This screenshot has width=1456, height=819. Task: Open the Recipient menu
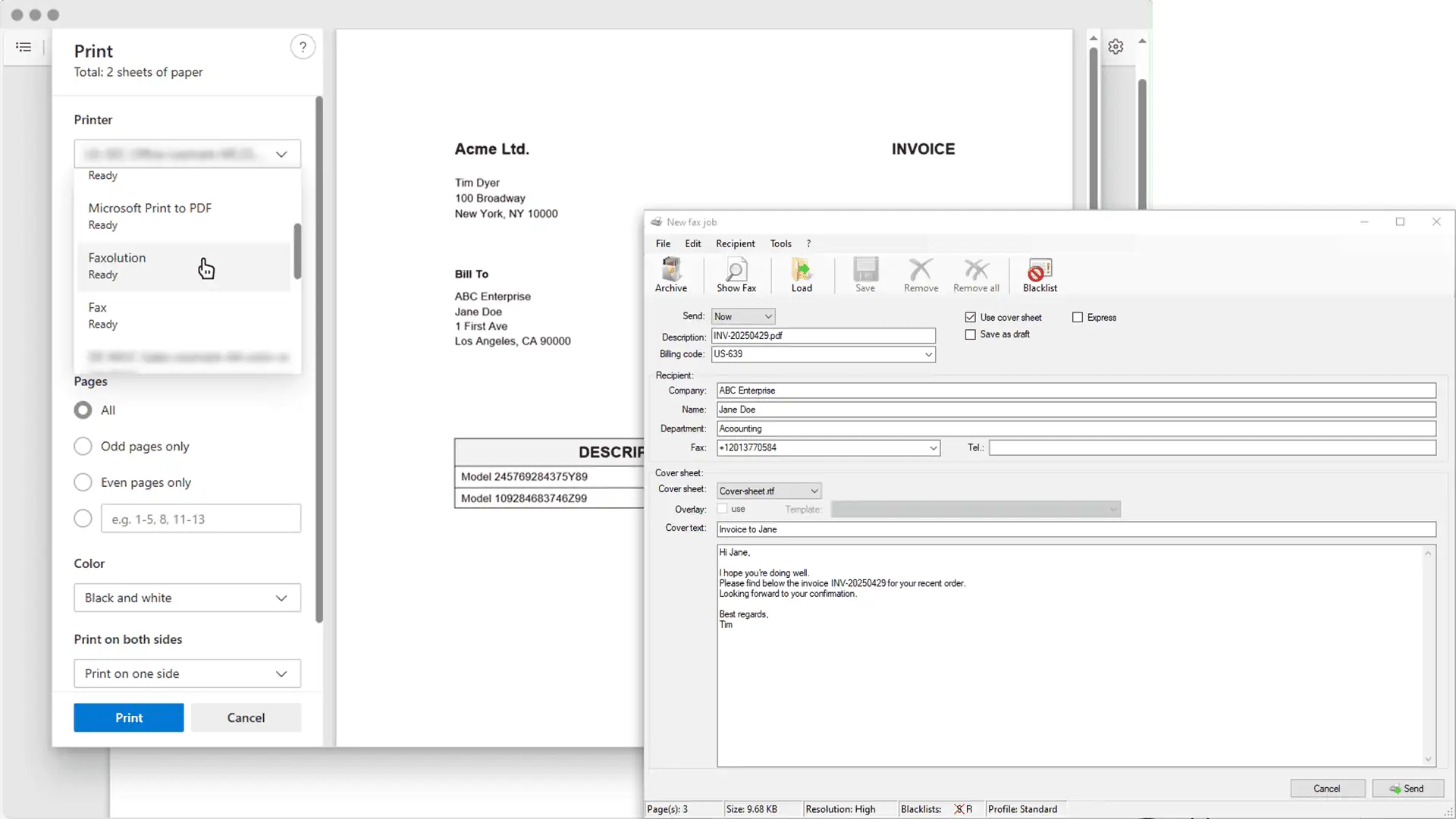[x=735, y=243]
